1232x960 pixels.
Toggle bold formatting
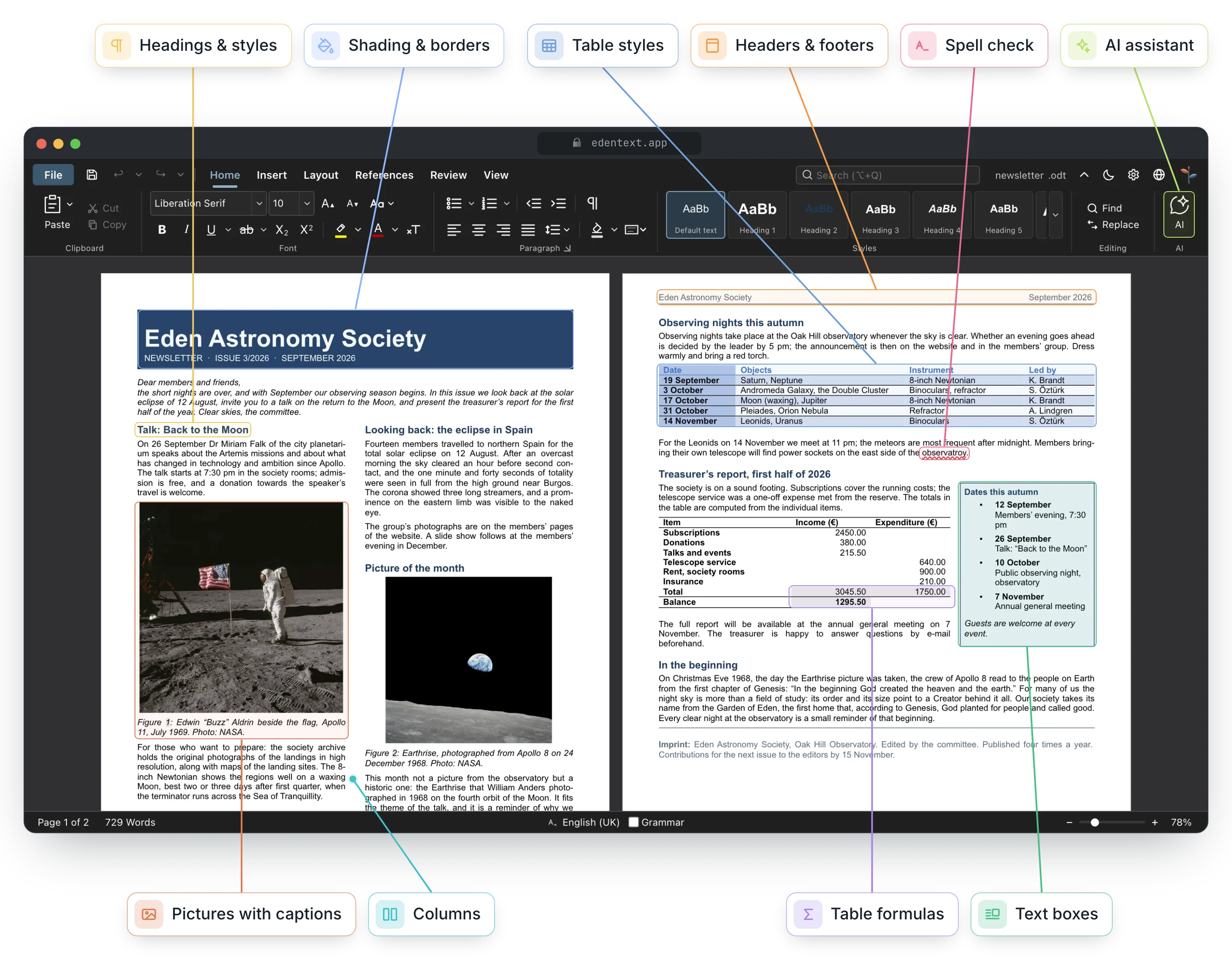point(162,230)
